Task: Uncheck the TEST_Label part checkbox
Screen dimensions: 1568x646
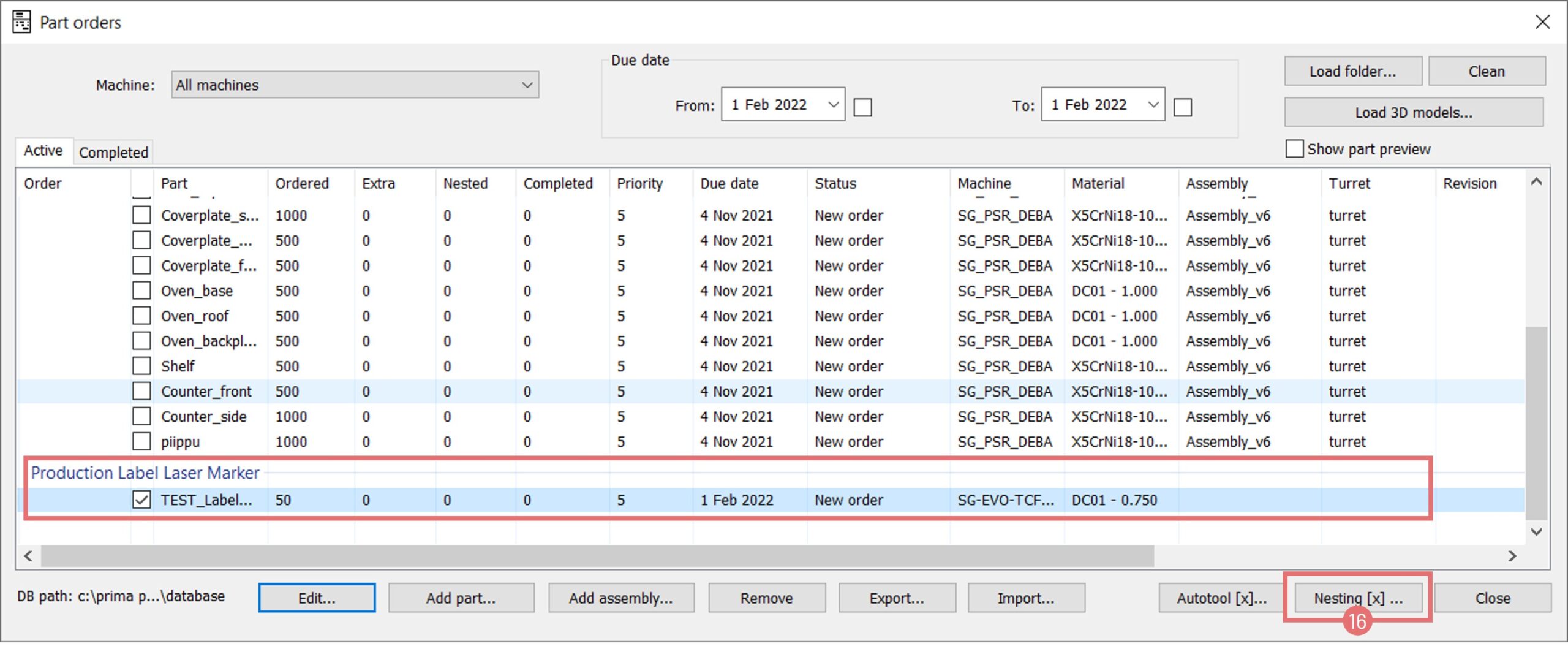Action: 141,500
